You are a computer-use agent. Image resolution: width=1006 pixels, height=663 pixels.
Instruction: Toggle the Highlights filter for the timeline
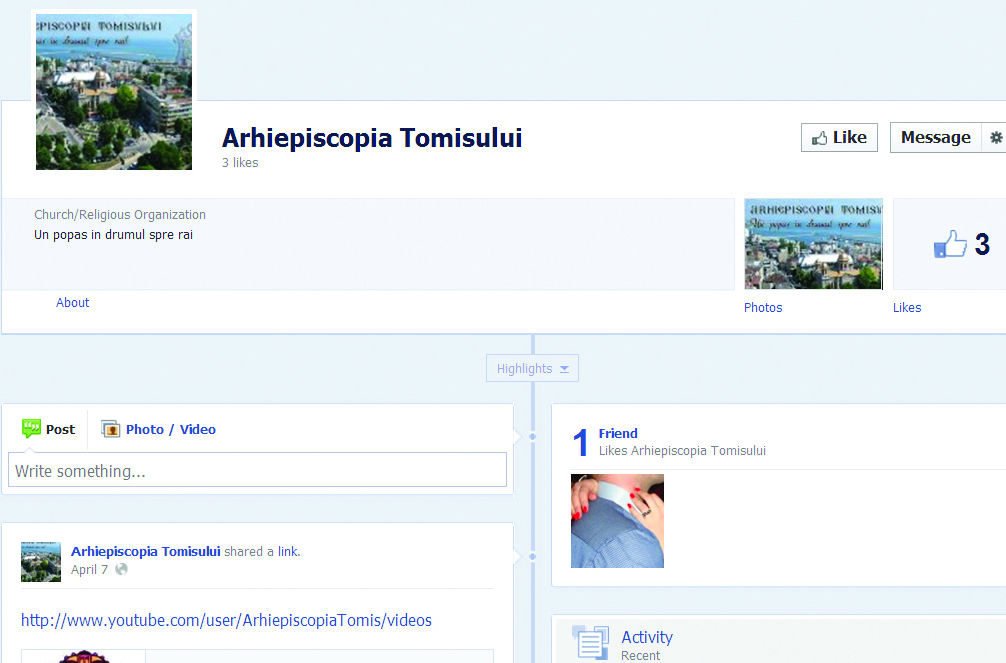coord(524,367)
